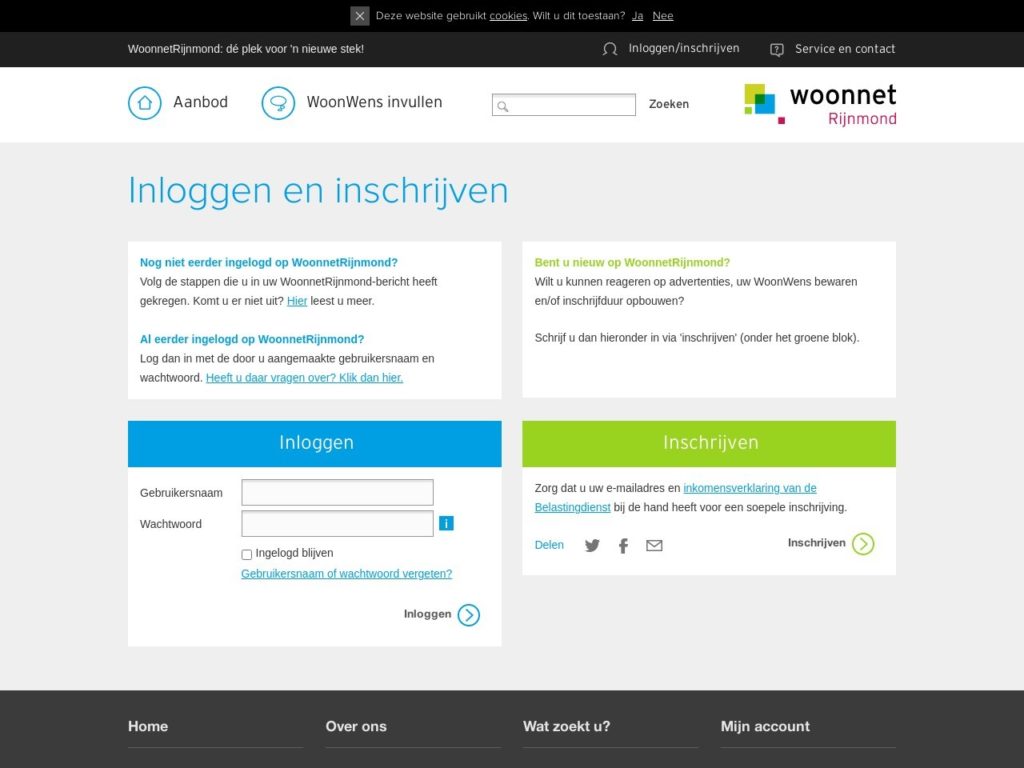Viewport: 1024px width, 768px height.
Task: Share the page on Twitter
Action: click(x=592, y=545)
